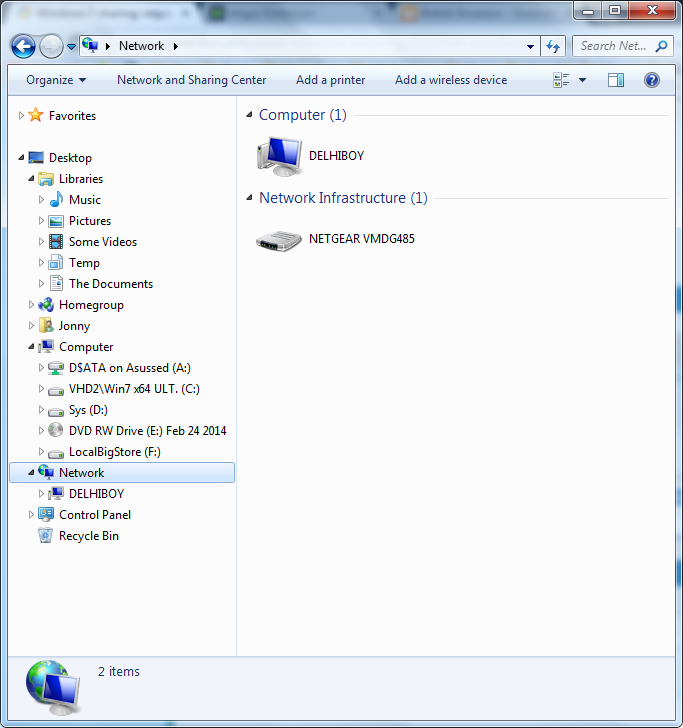Select Some Videos film icon
683x728 pixels.
pyautogui.click(x=56, y=242)
